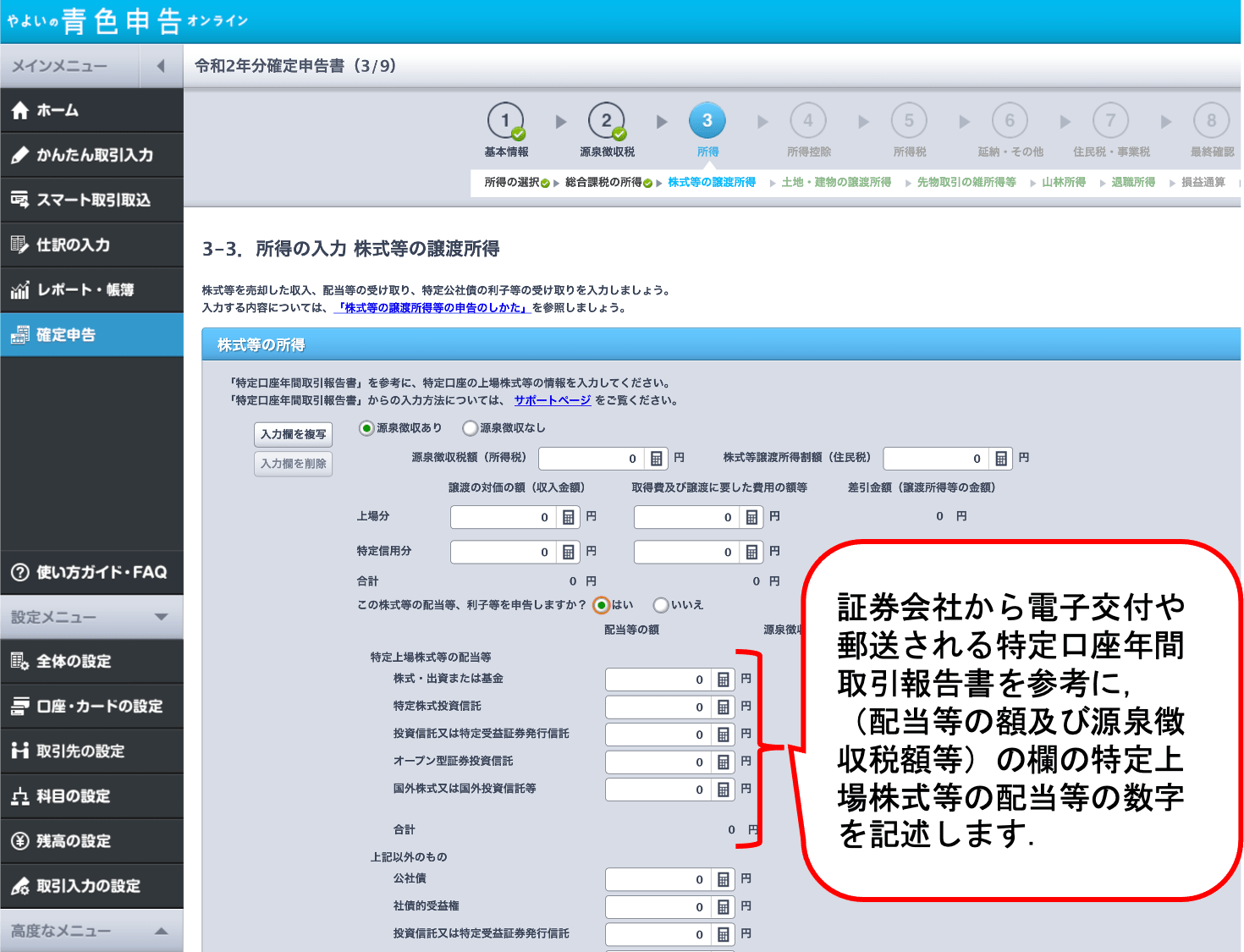Open 仕訳の入力 in the sidebar
The image size is (1244, 952).
pos(91,245)
